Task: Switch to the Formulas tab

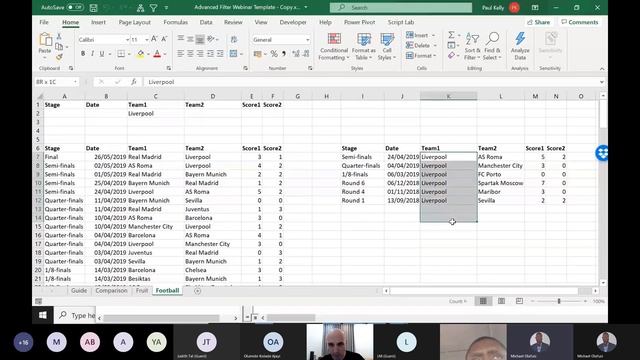Action: pos(176,22)
